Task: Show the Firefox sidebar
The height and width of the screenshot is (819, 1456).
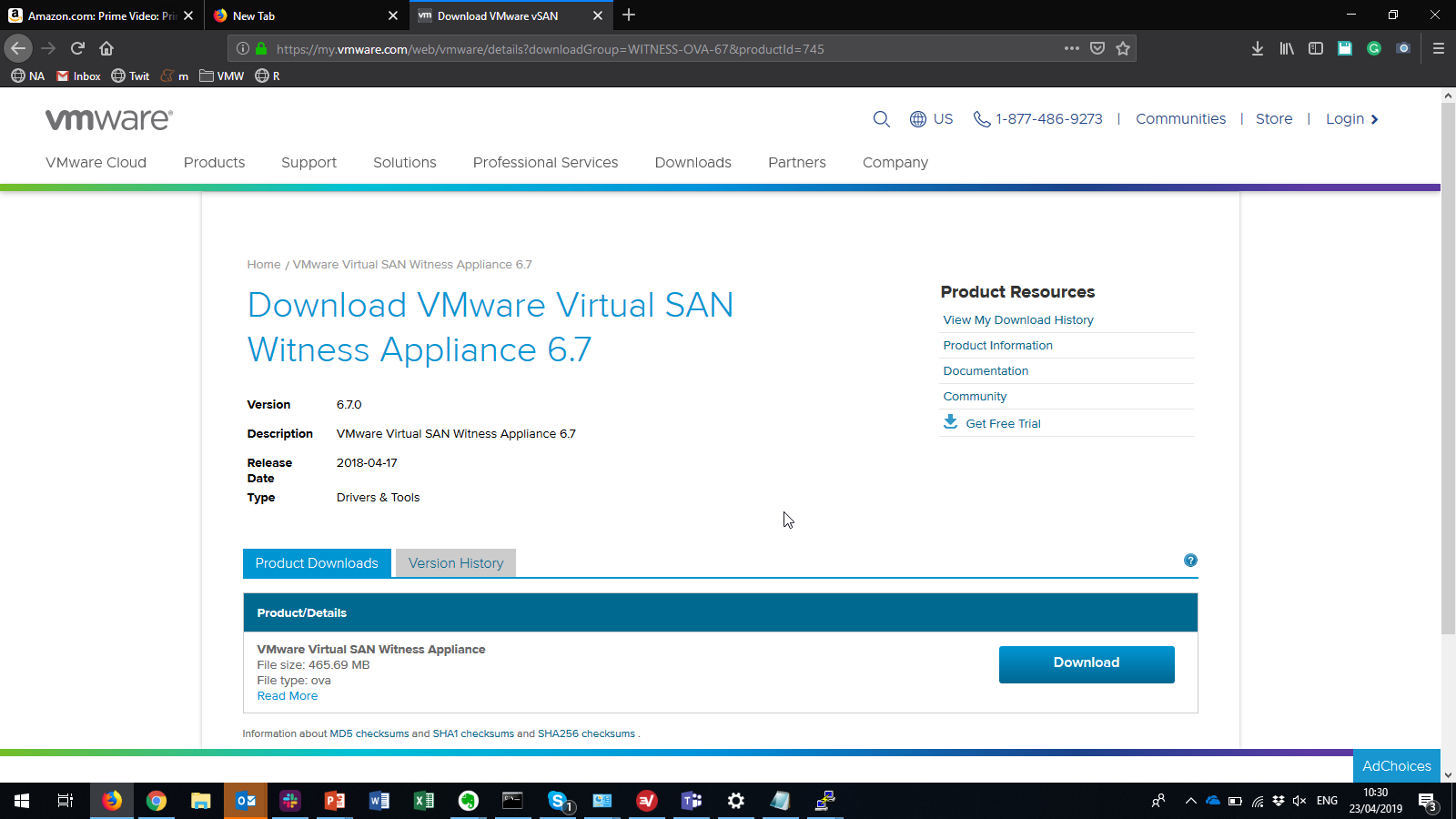Action: tap(1316, 48)
